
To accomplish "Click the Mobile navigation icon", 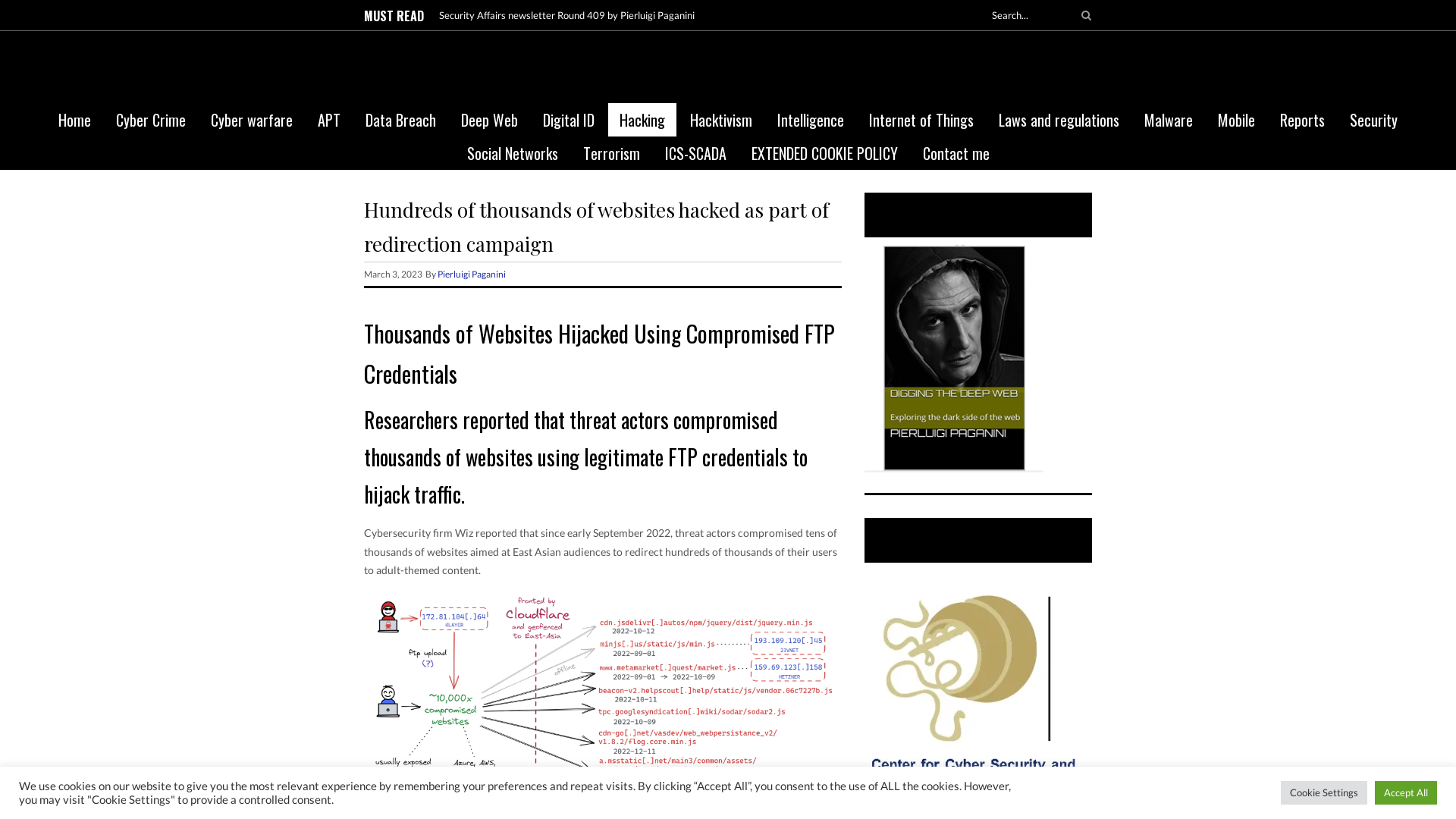I will click(x=1236, y=120).
